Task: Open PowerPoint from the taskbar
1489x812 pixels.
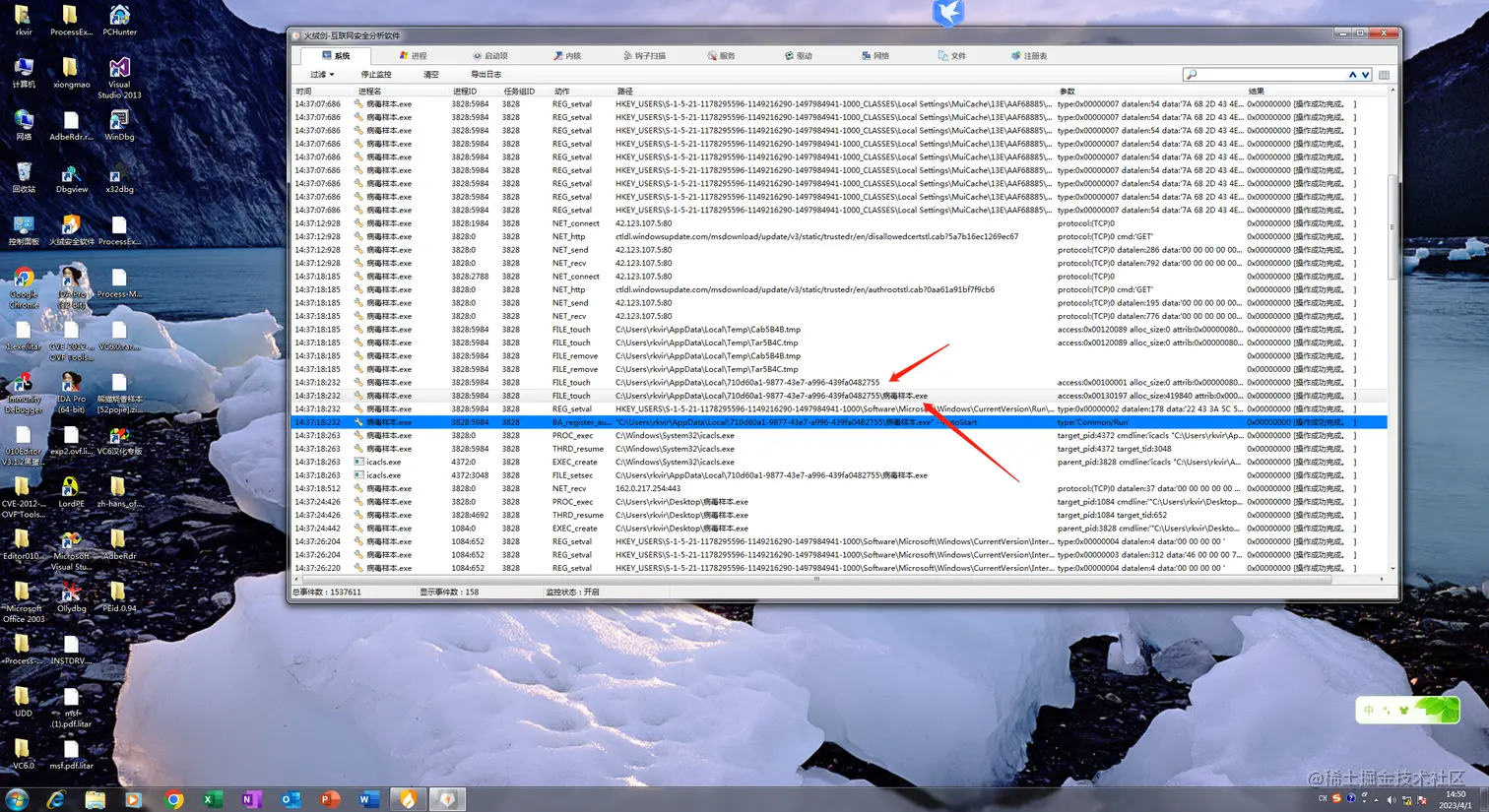Action: [329, 799]
